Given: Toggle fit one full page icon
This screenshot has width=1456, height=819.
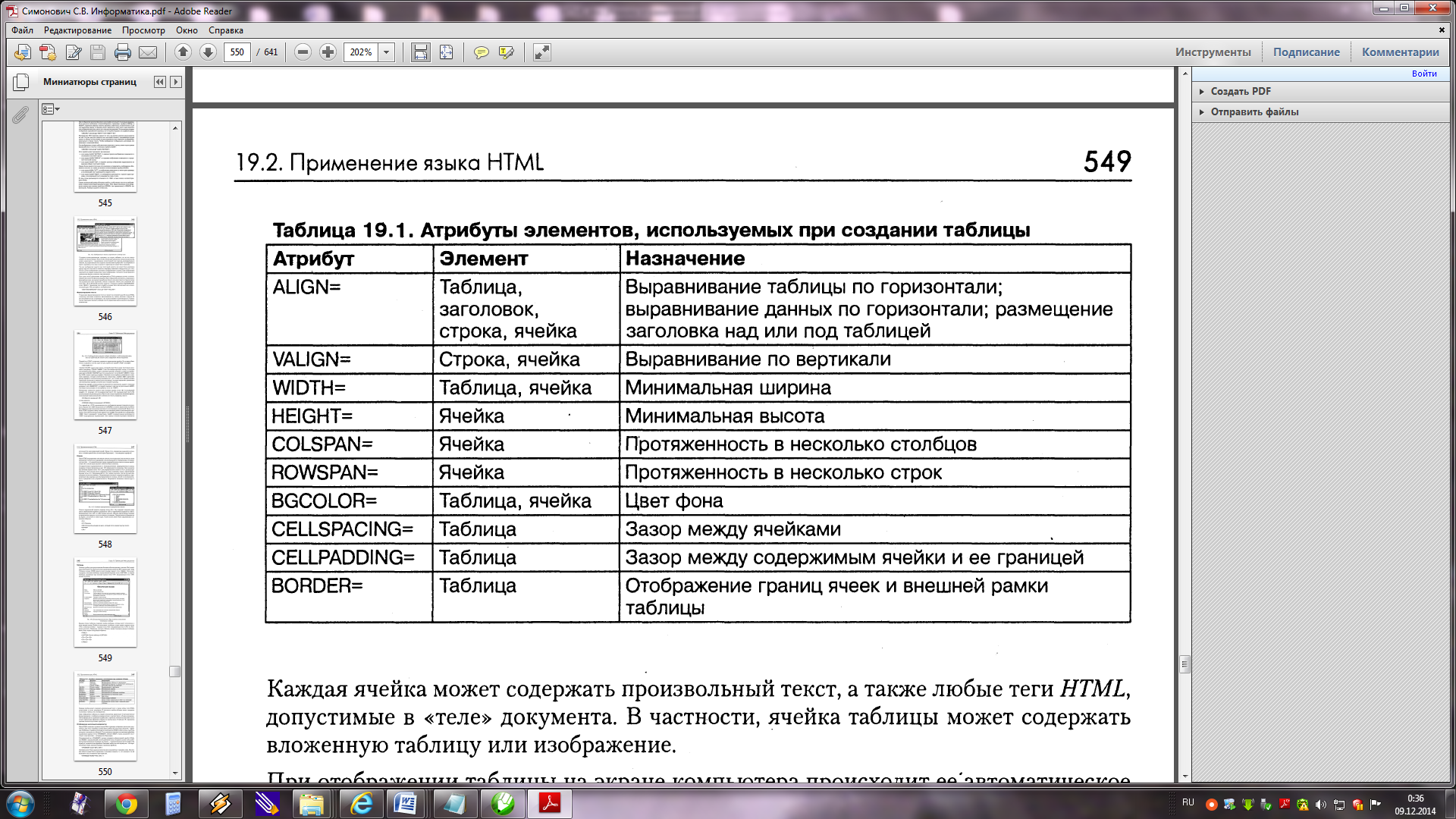Looking at the screenshot, I should pos(446,52).
